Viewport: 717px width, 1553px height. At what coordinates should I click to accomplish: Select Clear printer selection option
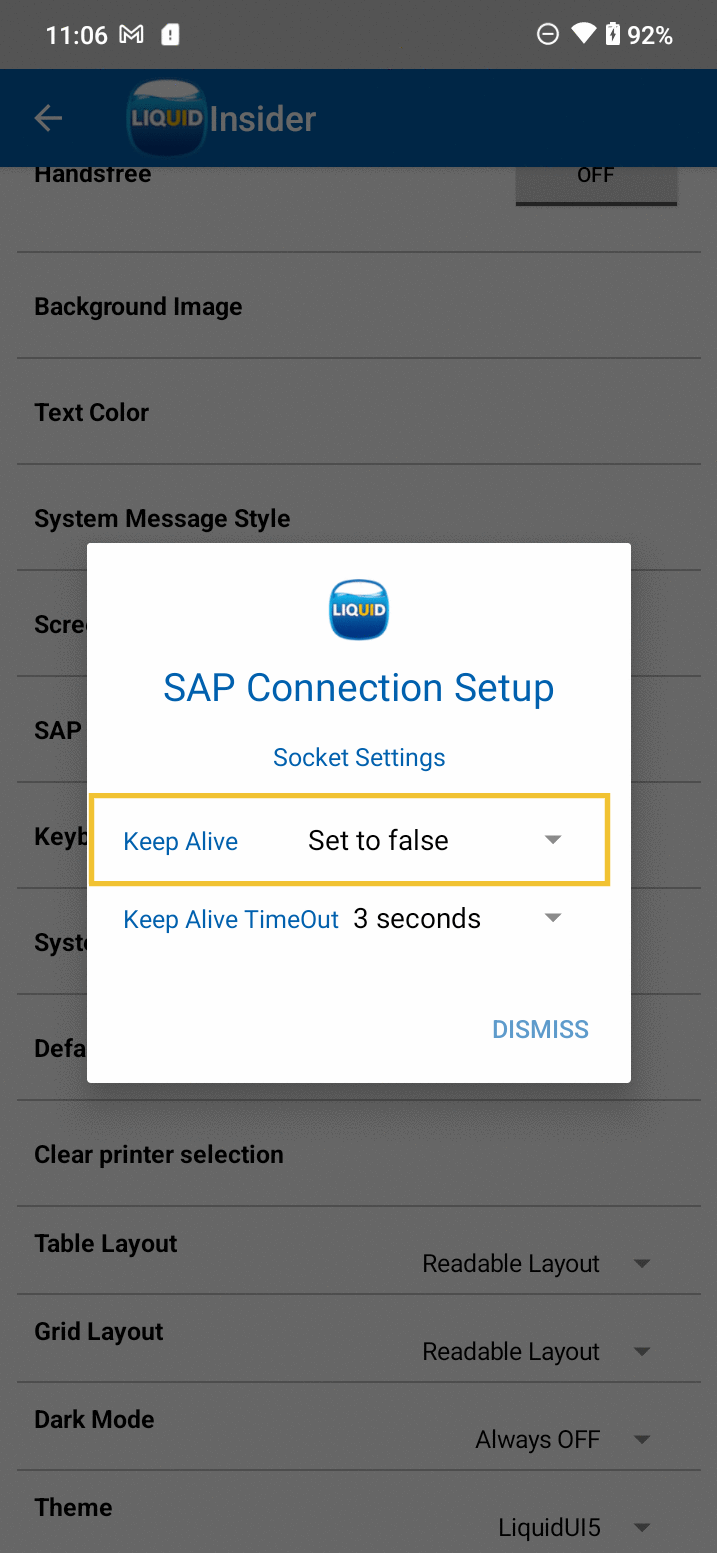(x=159, y=1154)
